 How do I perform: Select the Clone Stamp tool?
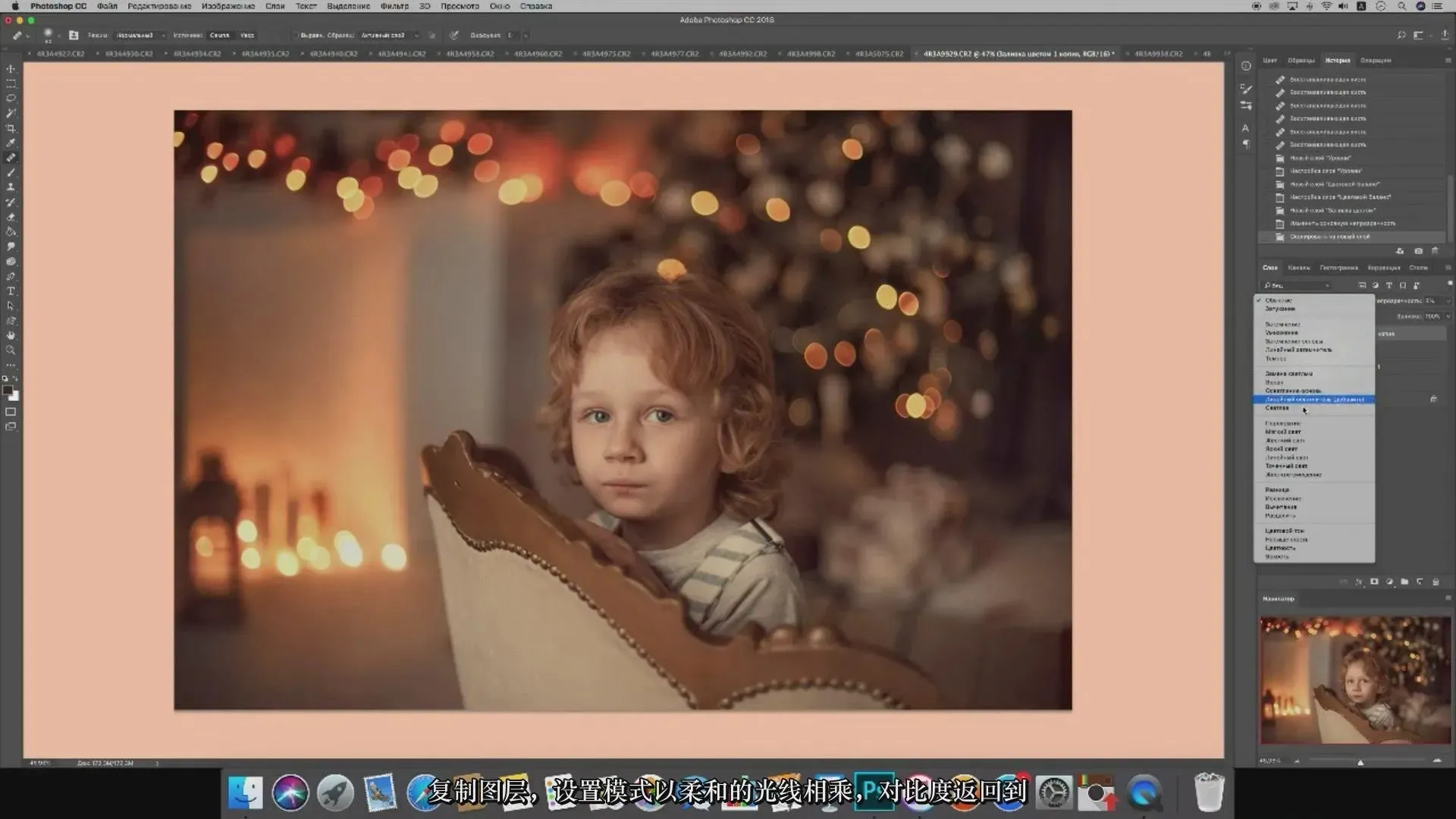pos(11,187)
